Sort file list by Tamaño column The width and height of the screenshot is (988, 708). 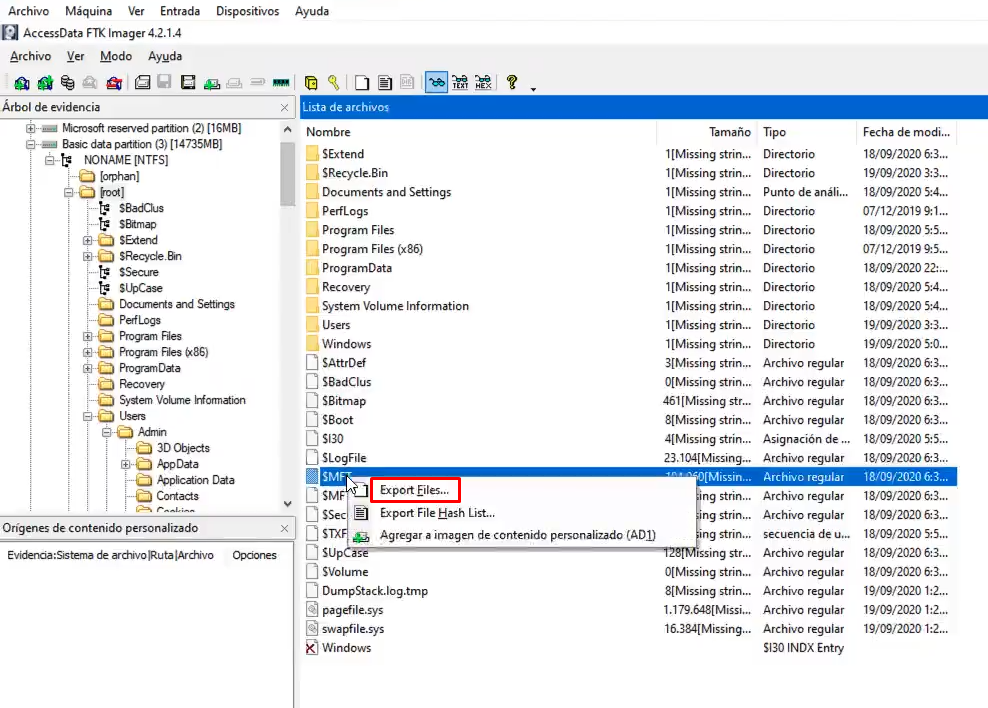tap(706, 132)
